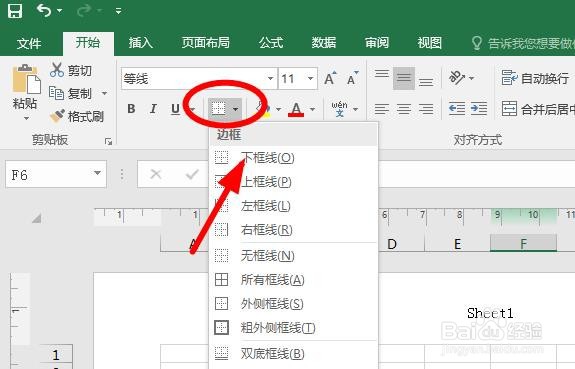Click the Tell Me lightbulb search box

[x=523, y=44]
